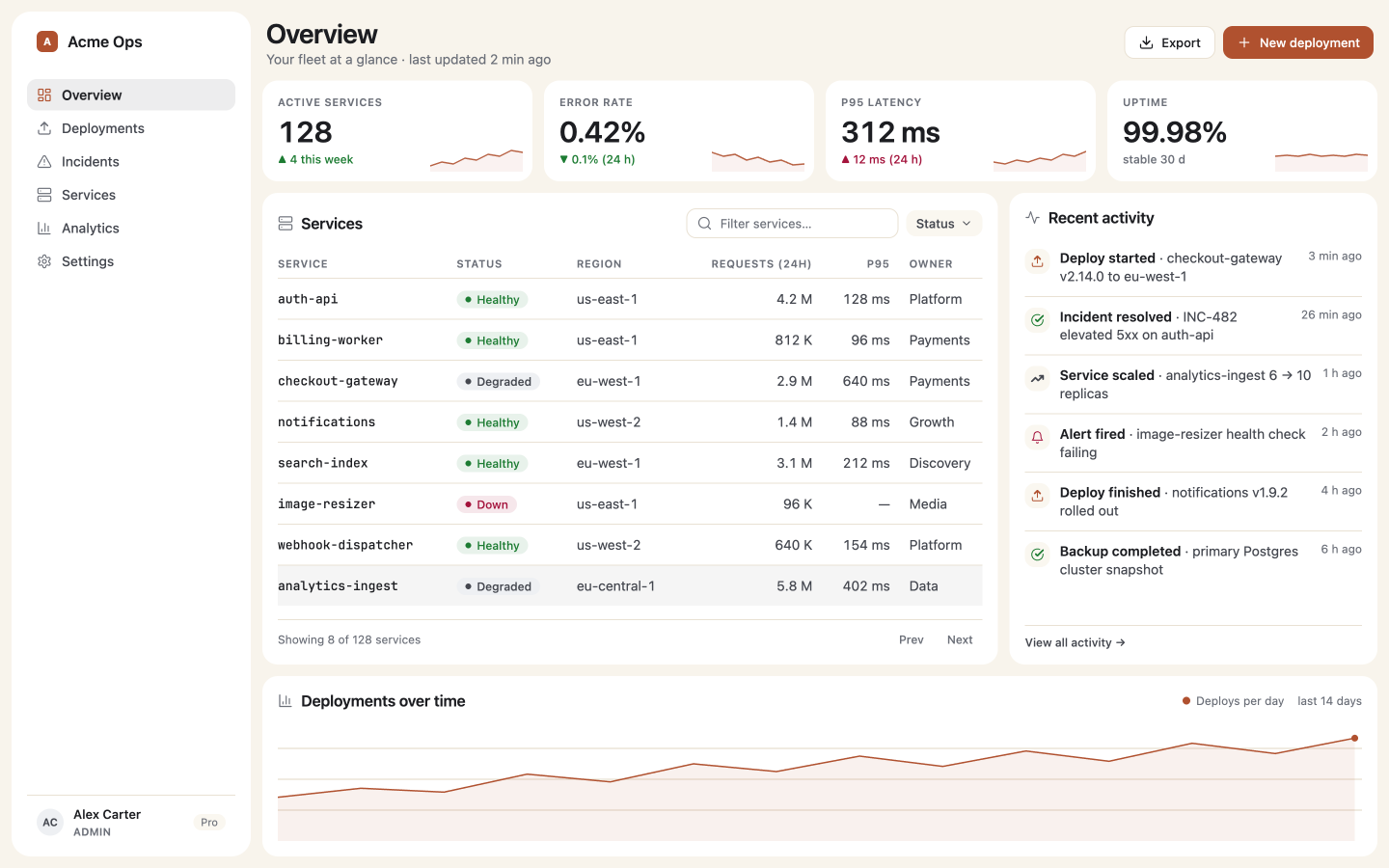Click the Deployments over time chart icon
This screenshot has height=868, width=1389.
[x=286, y=701]
